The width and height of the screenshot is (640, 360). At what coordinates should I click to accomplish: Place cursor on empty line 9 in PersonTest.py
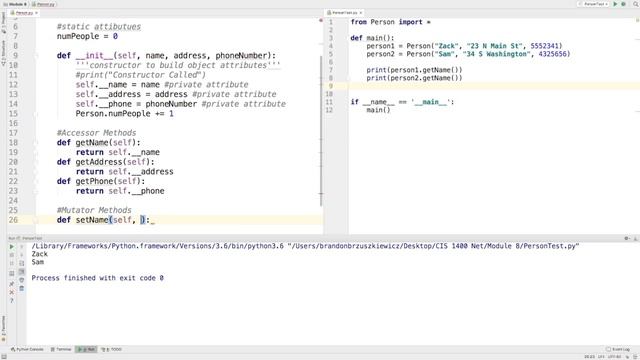pos(494,86)
